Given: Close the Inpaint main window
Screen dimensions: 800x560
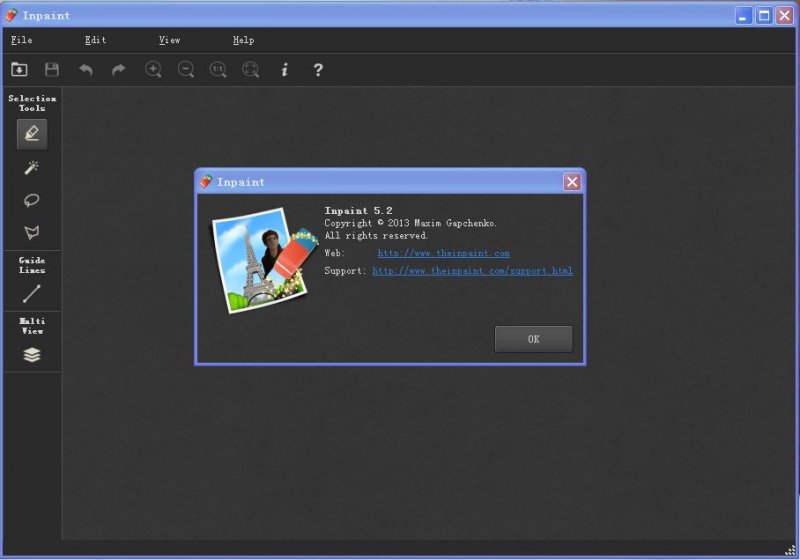Looking at the screenshot, I should pyautogui.click(x=784, y=15).
